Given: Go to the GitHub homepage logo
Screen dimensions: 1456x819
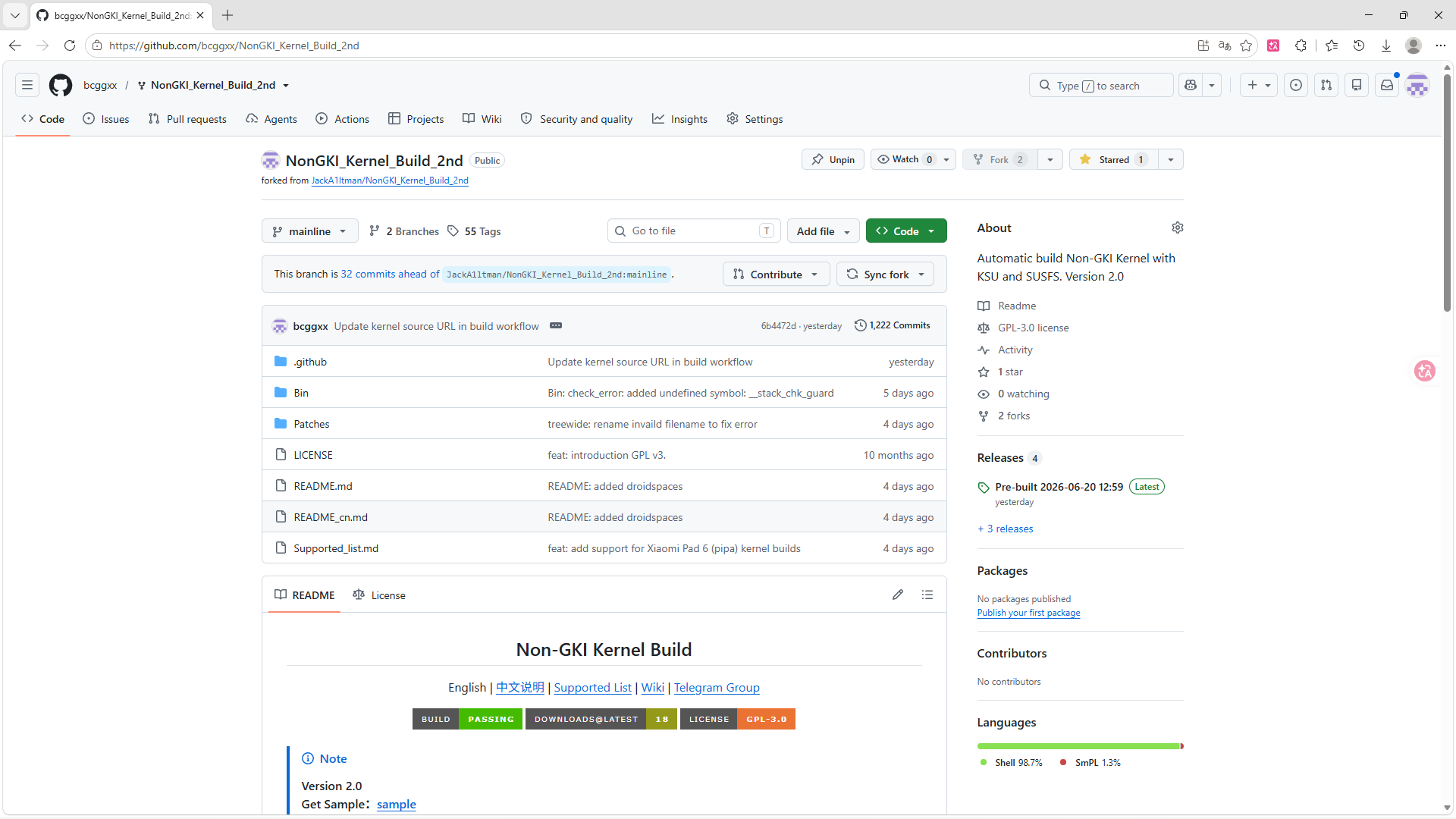Looking at the screenshot, I should (x=61, y=85).
